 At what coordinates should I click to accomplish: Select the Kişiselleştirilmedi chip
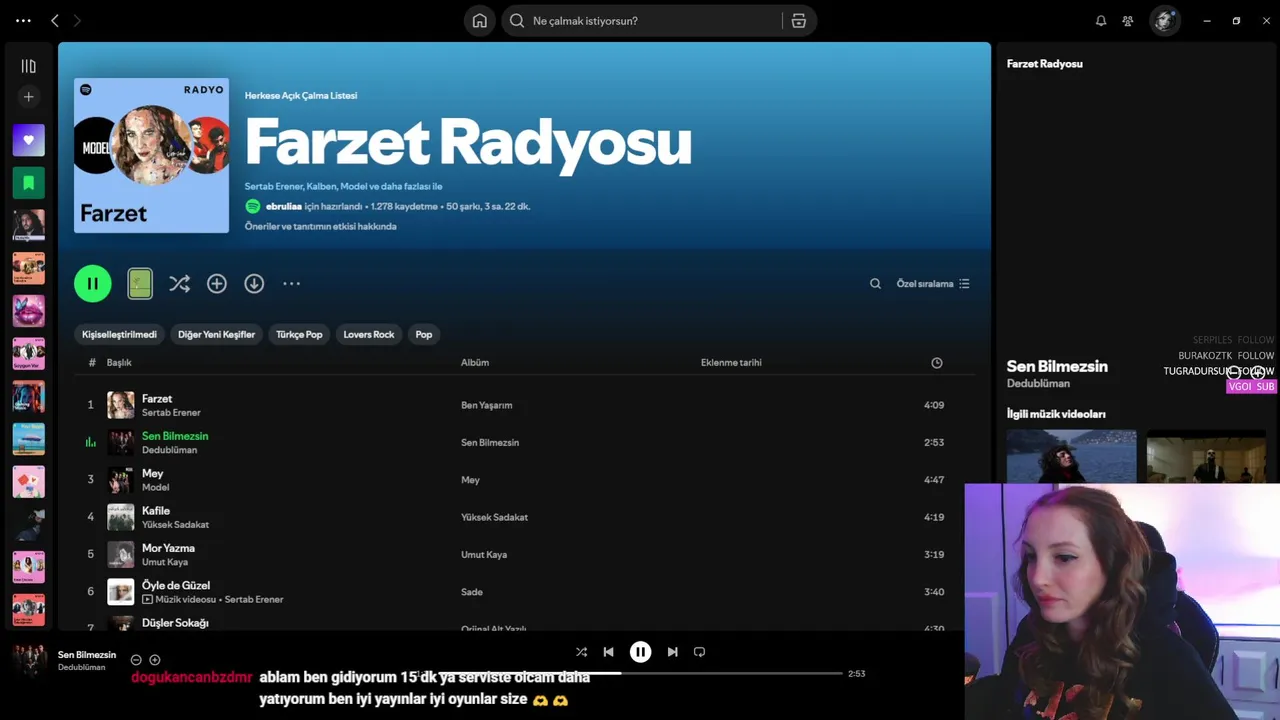click(x=119, y=334)
